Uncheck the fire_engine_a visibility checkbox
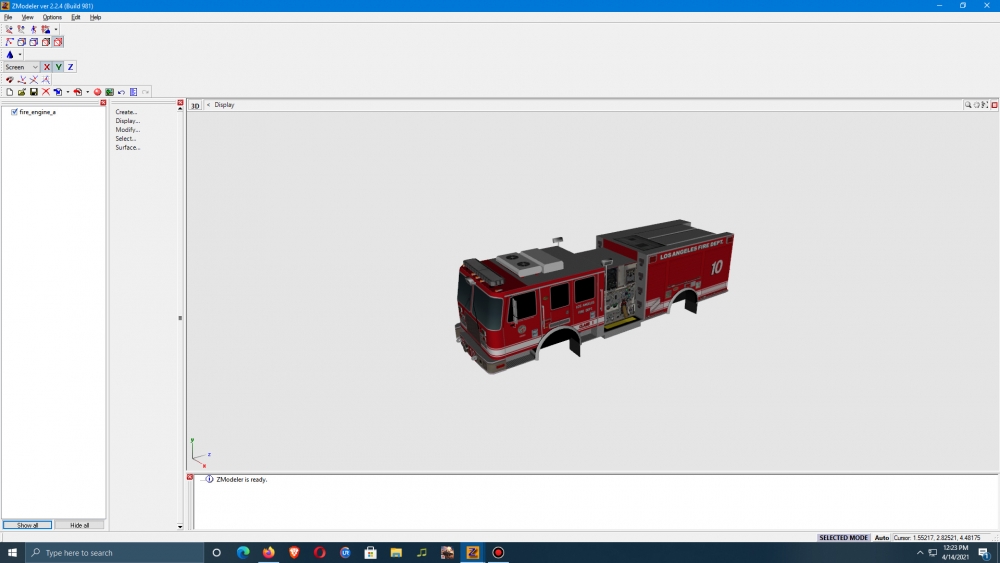The width and height of the screenshot is (1000, 563). (x=14, y=112)
